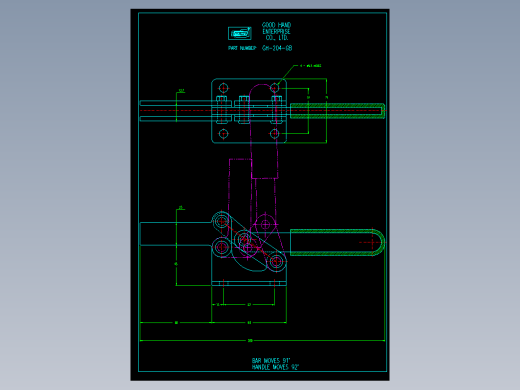
Task: Select the hole callout text by the leader line
Action: coord(310,66)
